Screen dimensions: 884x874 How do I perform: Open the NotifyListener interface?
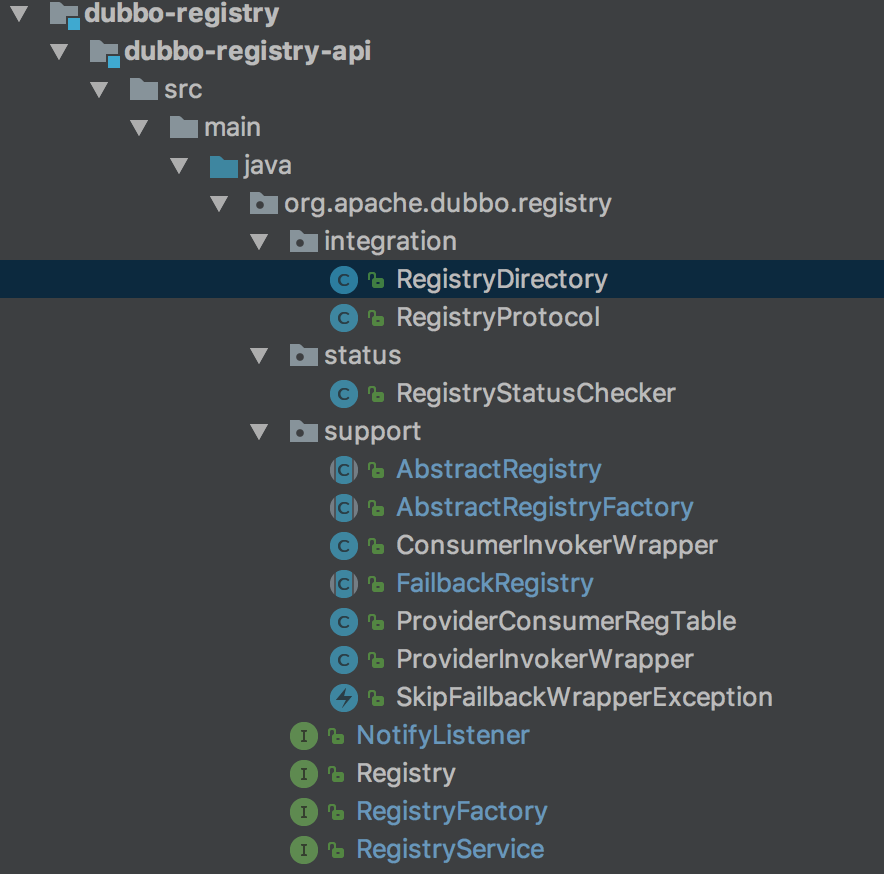click(x=443, y=736)
